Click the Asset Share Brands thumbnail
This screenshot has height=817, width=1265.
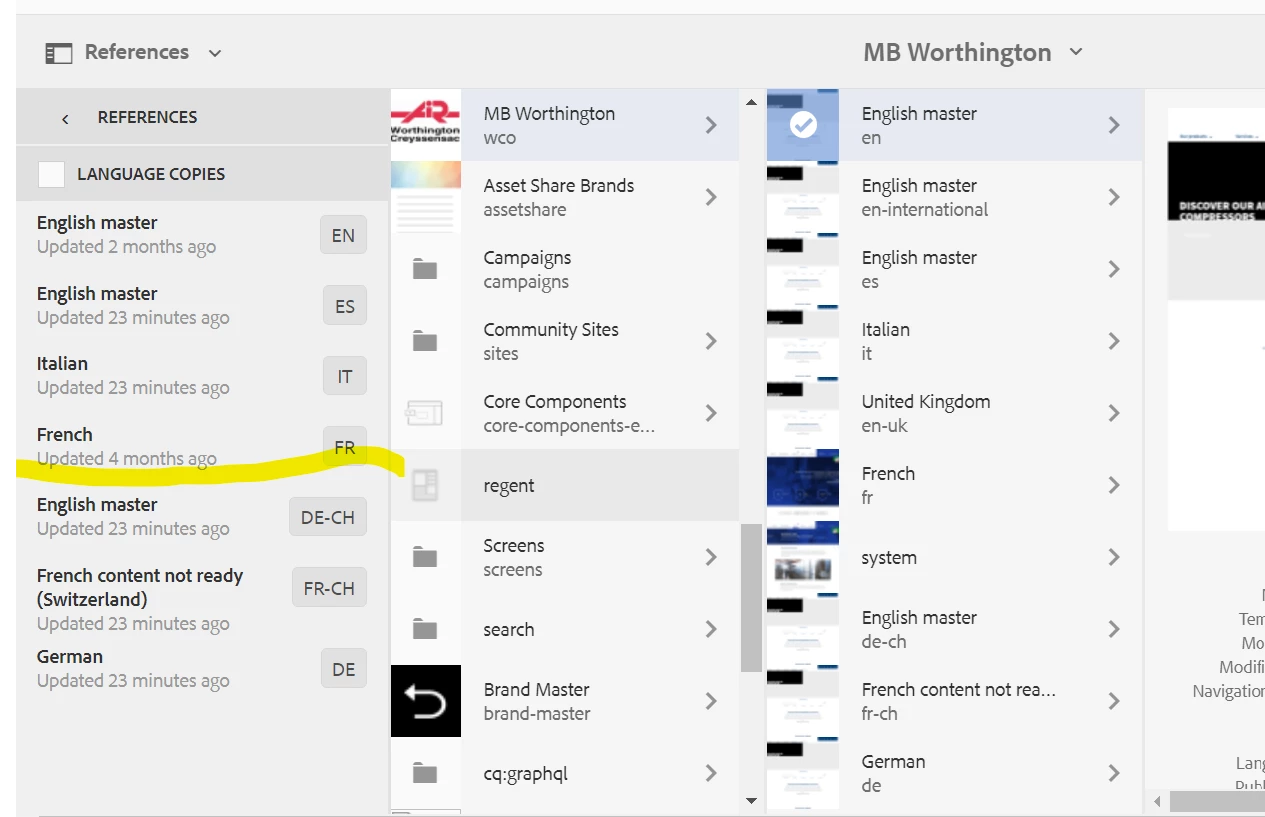pos(426,197)
